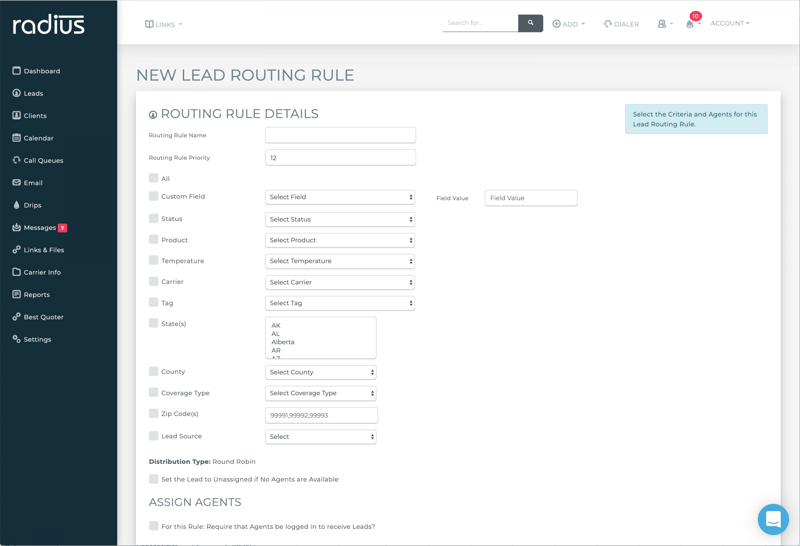800x546 pixels.
Task: Expand the Select Status dropdown
Action: 340,219
